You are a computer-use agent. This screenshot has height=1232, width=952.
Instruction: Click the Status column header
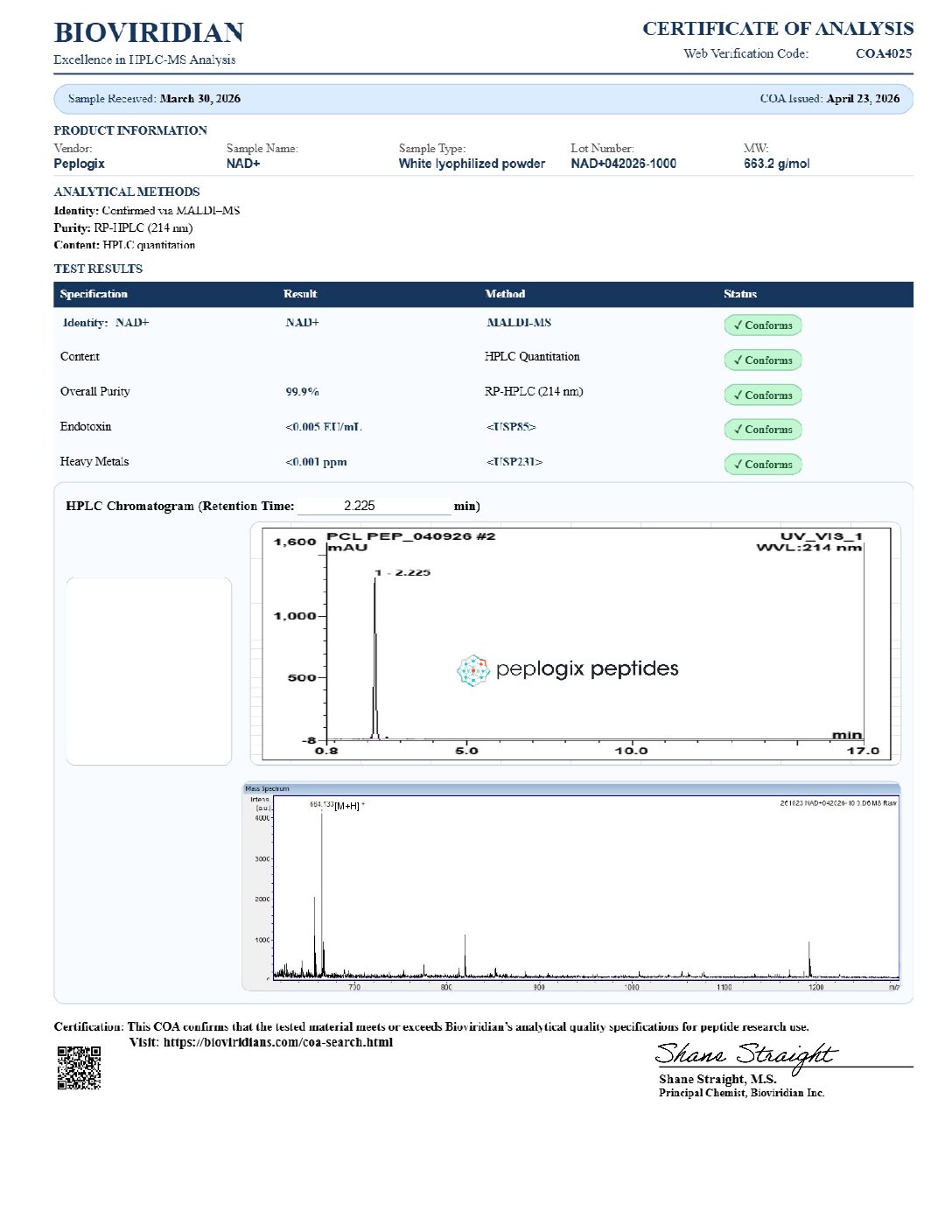[x=740, y=294]
